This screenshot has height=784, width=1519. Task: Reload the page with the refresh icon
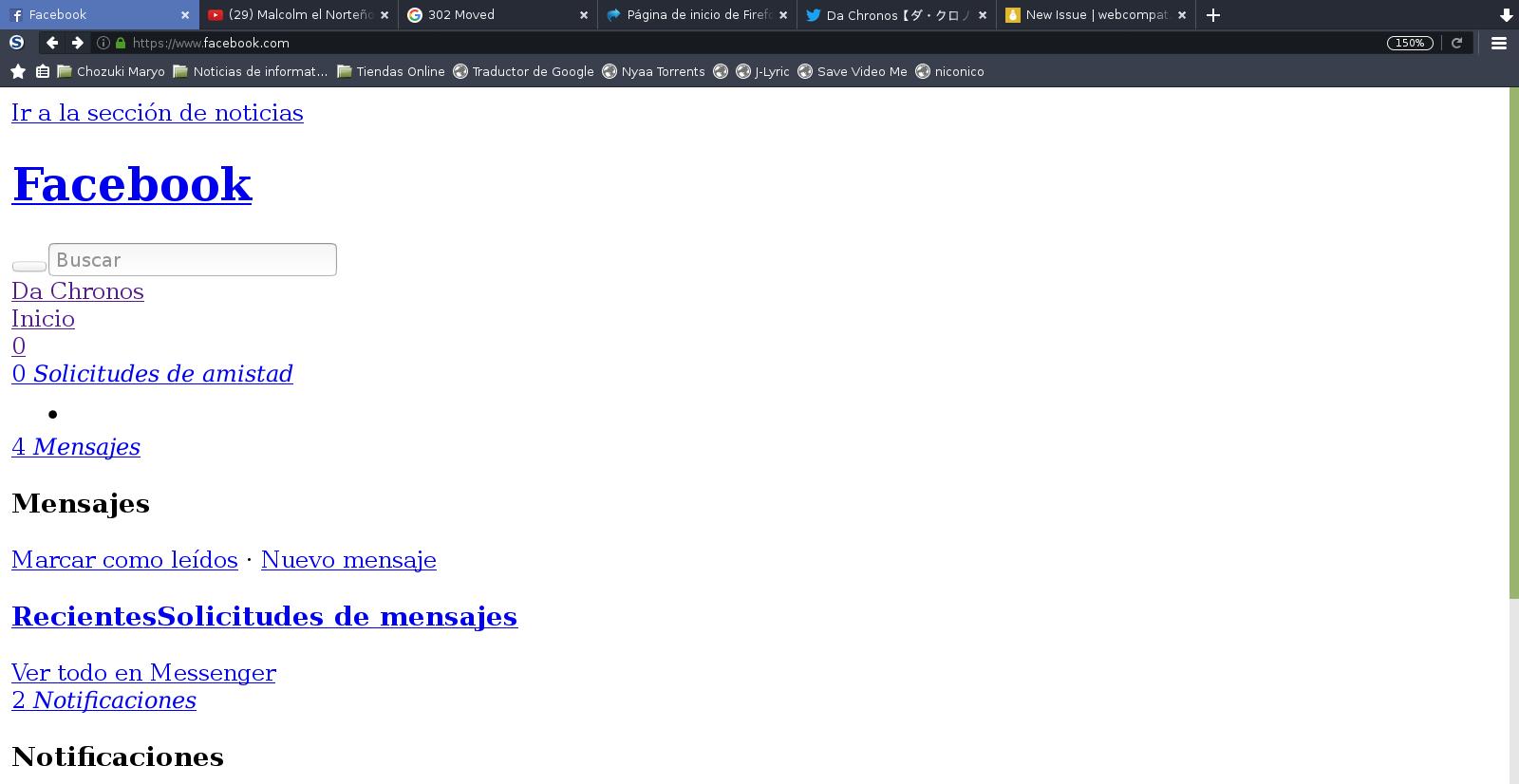(1456, 43)
